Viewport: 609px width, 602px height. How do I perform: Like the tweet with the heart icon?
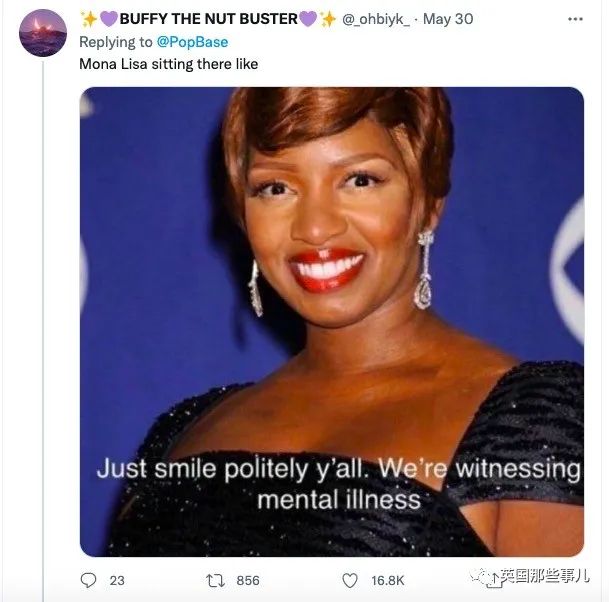(x=350, y=581)
